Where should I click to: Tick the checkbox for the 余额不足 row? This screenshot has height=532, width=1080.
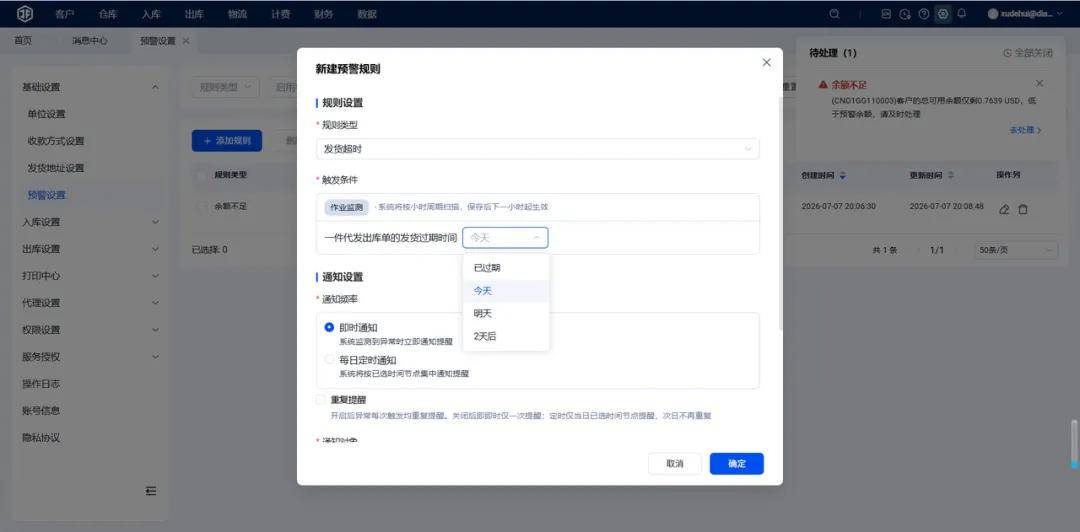click(x=202, y=206)
